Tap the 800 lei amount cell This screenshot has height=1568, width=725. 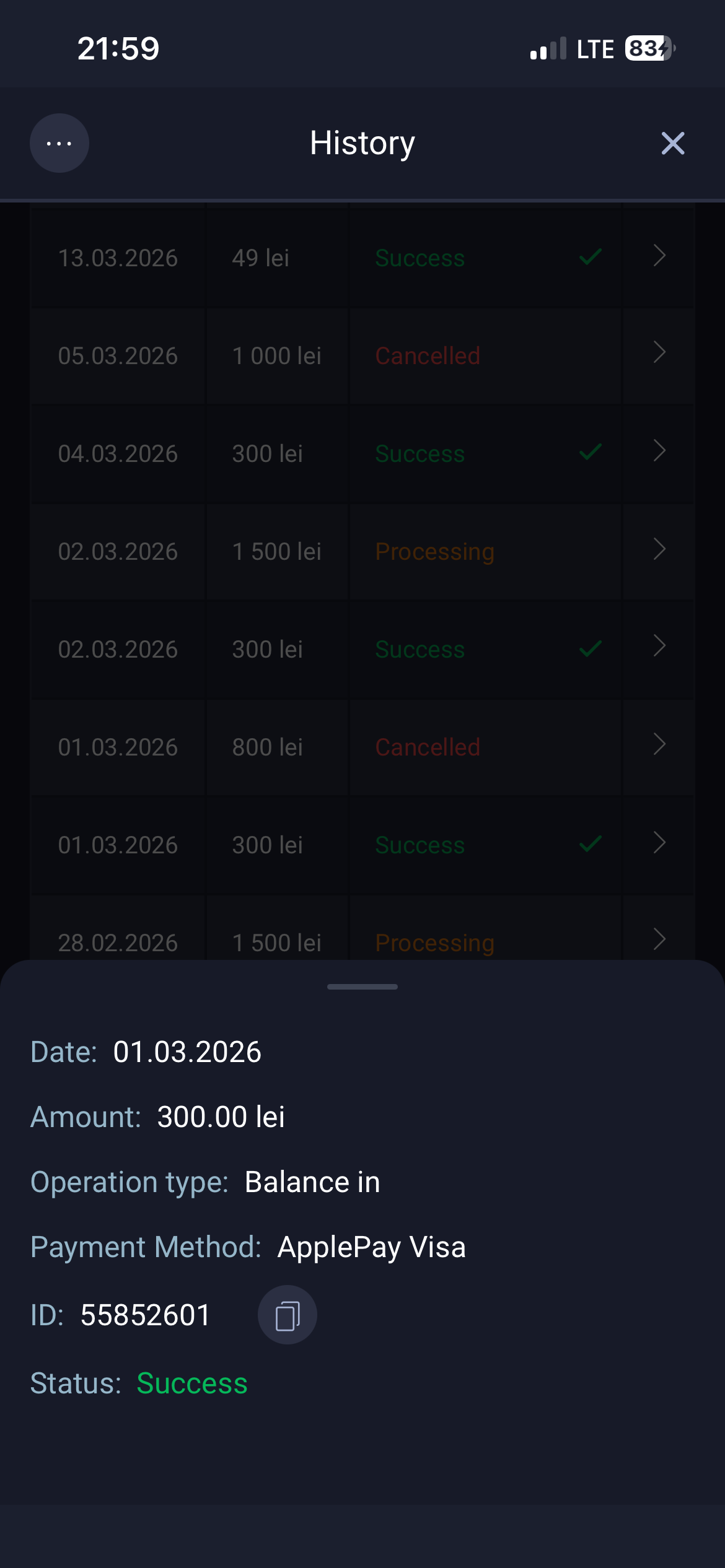(268, 747)
